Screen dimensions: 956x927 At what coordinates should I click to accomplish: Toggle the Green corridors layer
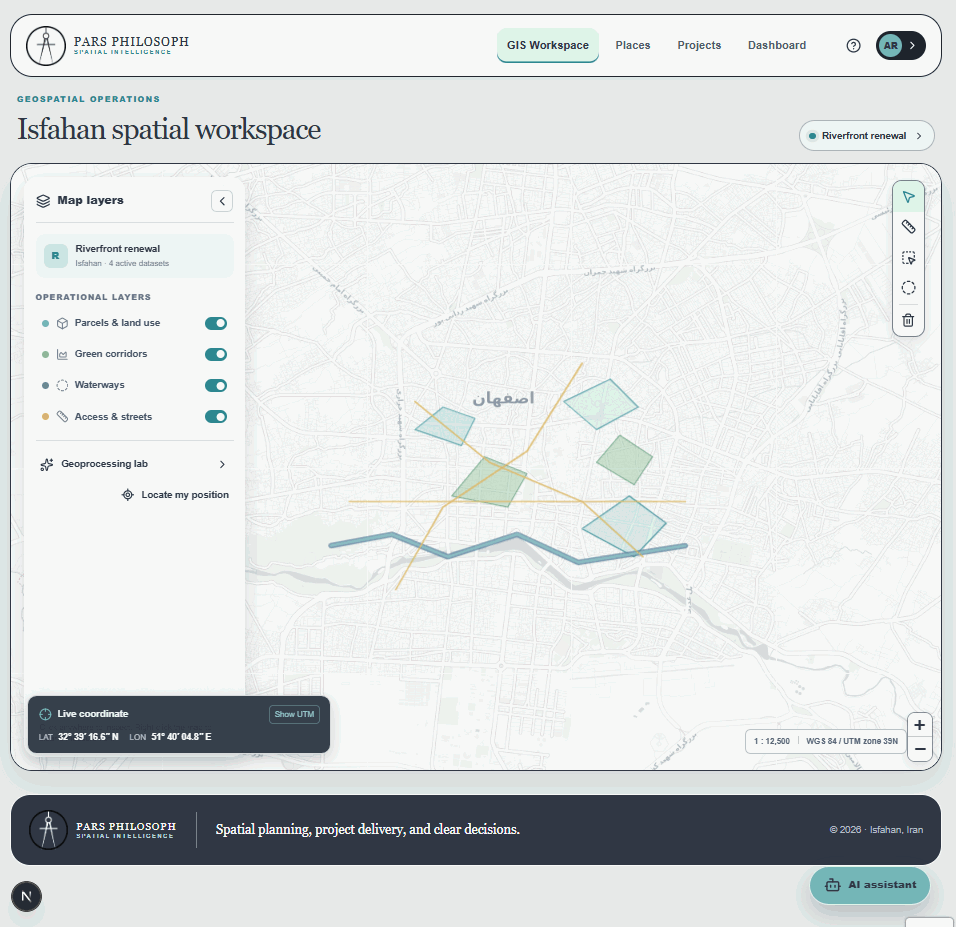click(216, 354)
